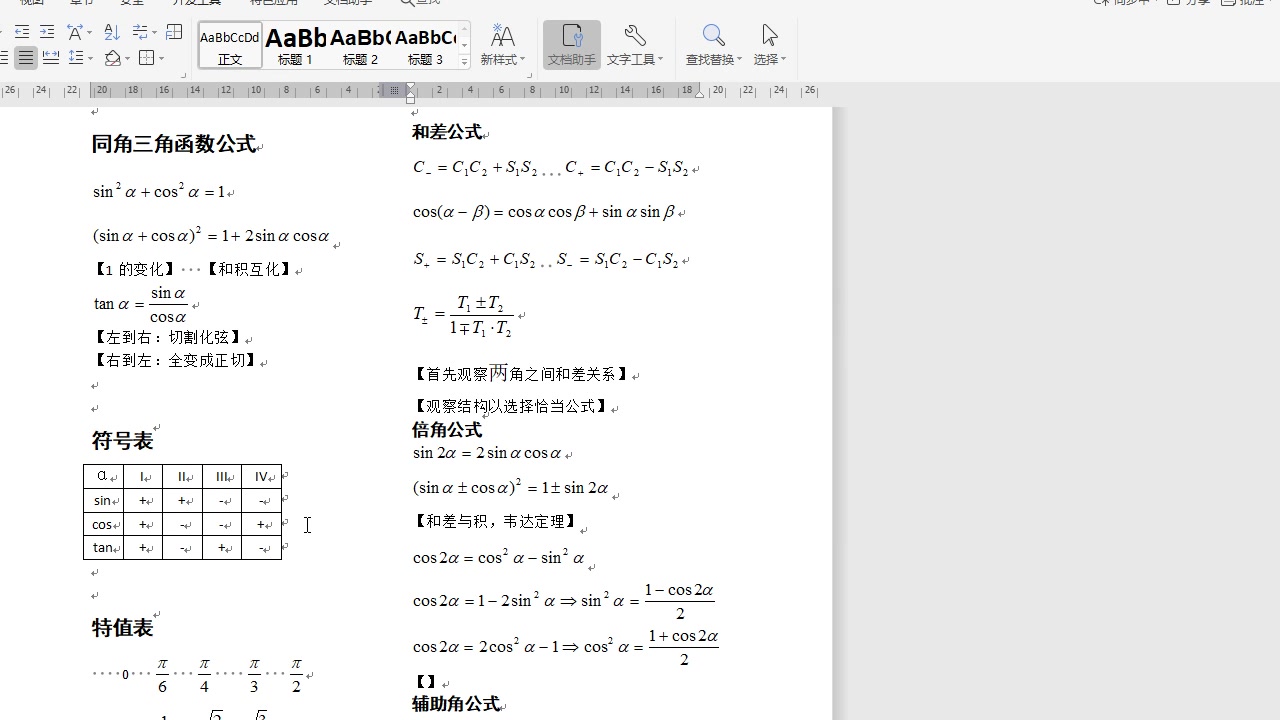Expand the Chinese layout dropdown arrow

[89, 33]
